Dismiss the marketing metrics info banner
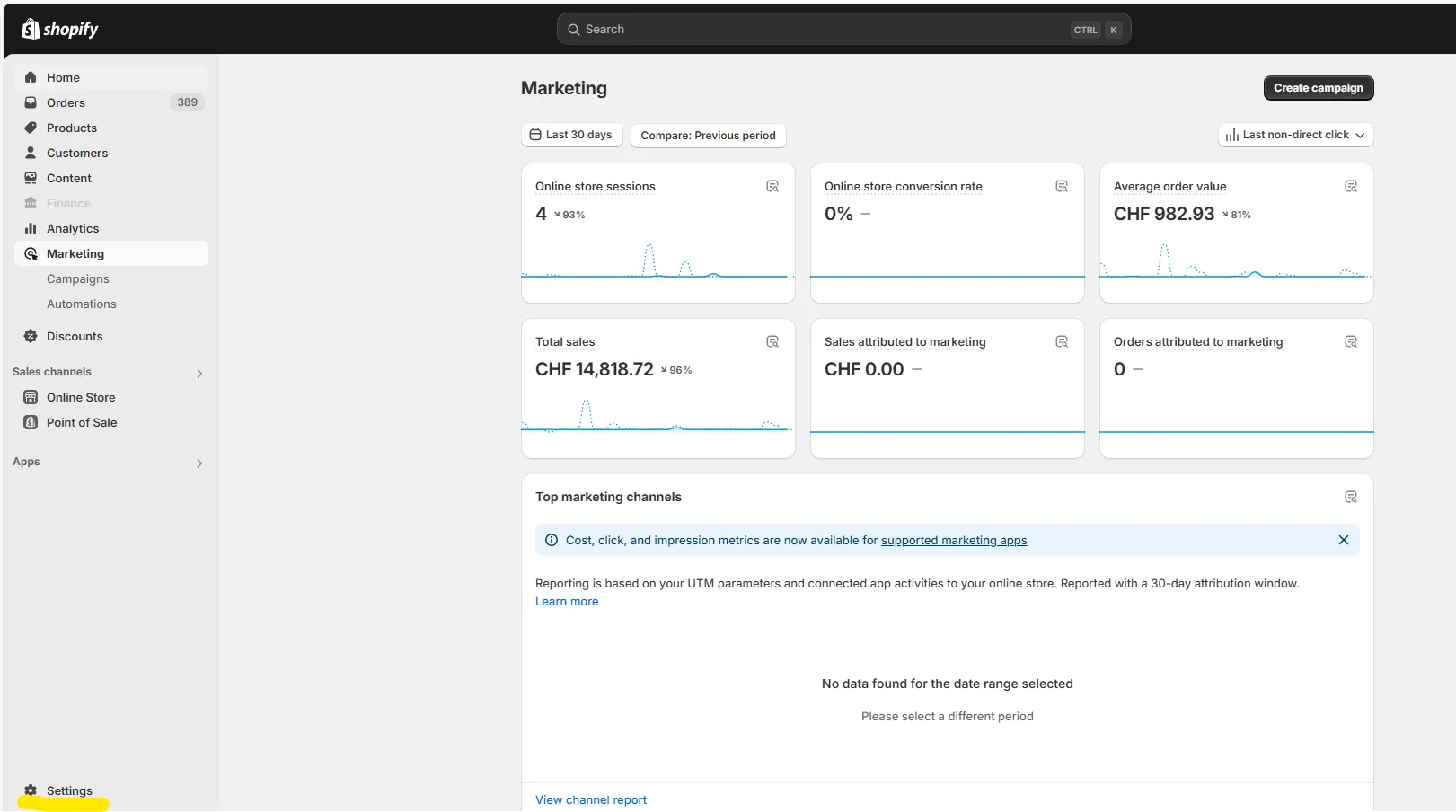Image resolution: width=1456 pixels, height=812 pixels. (x=1343, y=540)
